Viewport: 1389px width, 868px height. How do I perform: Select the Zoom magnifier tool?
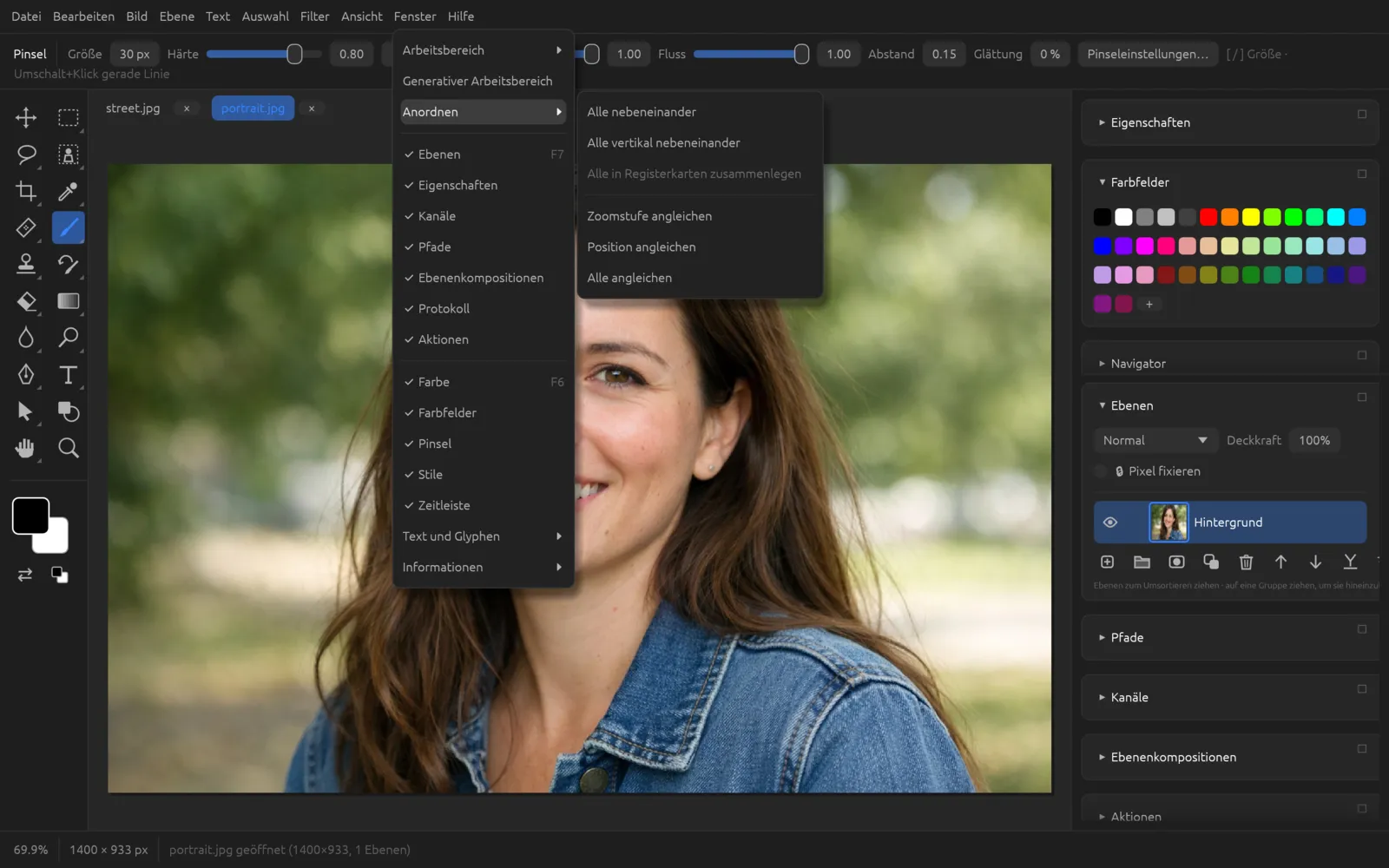(x=68, y=448)
